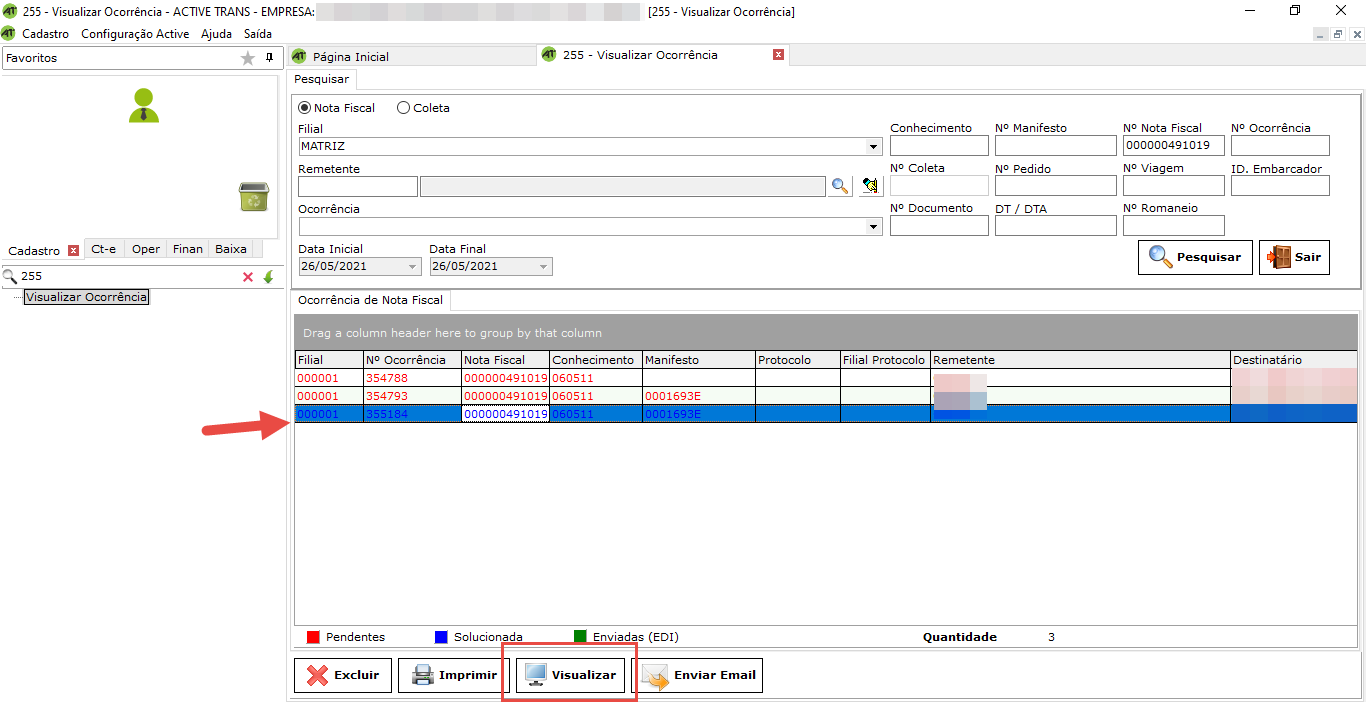The width and height of the screenshot is (1366, 702).
Task: Open the Cadastro menu
Action: coord(46,33)
